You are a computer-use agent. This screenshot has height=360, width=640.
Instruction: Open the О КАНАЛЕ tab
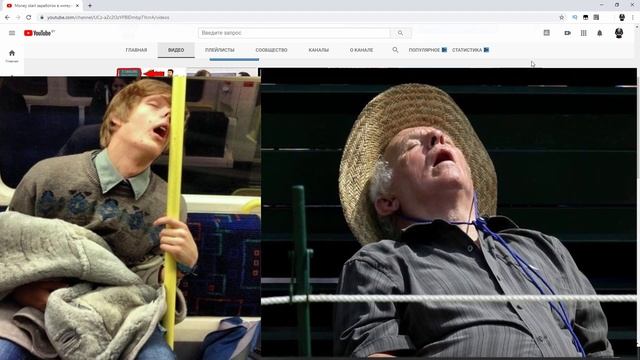tap(361, 50)
